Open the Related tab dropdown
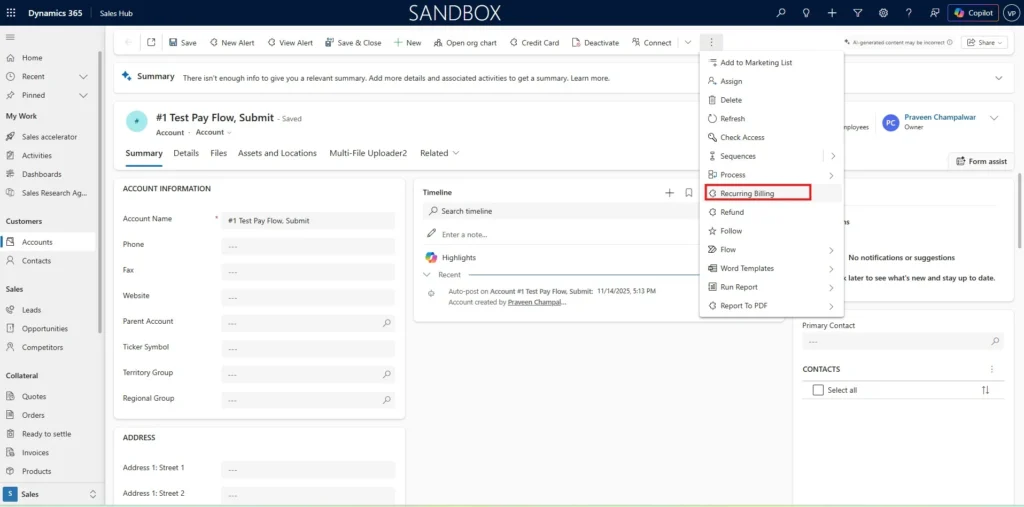 [440, 153]
